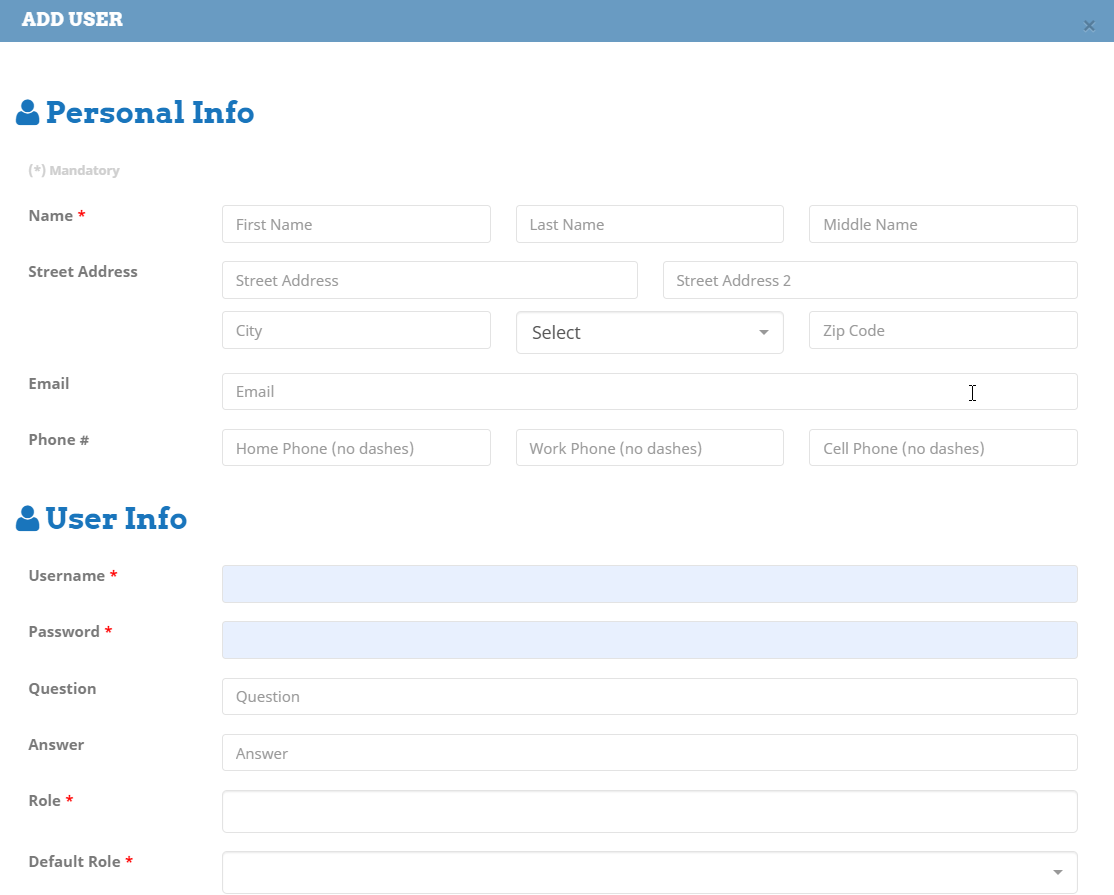1114x895 pixels.
Task: Focus the First Name field
Action: (x=356, y=224)
